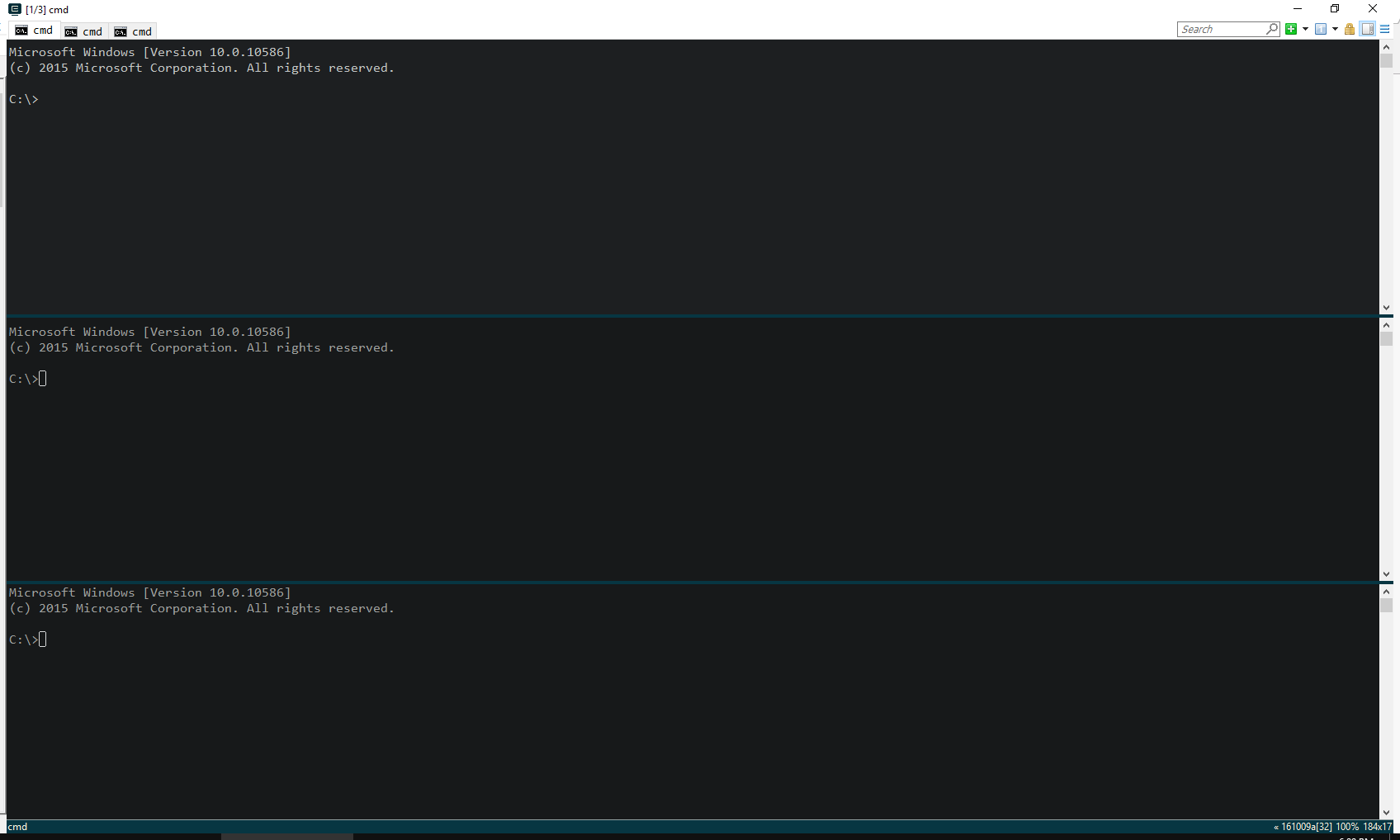1400x840 pixels.
Task: Select the first (active) cmd tab
Action: tap(34, 31)
